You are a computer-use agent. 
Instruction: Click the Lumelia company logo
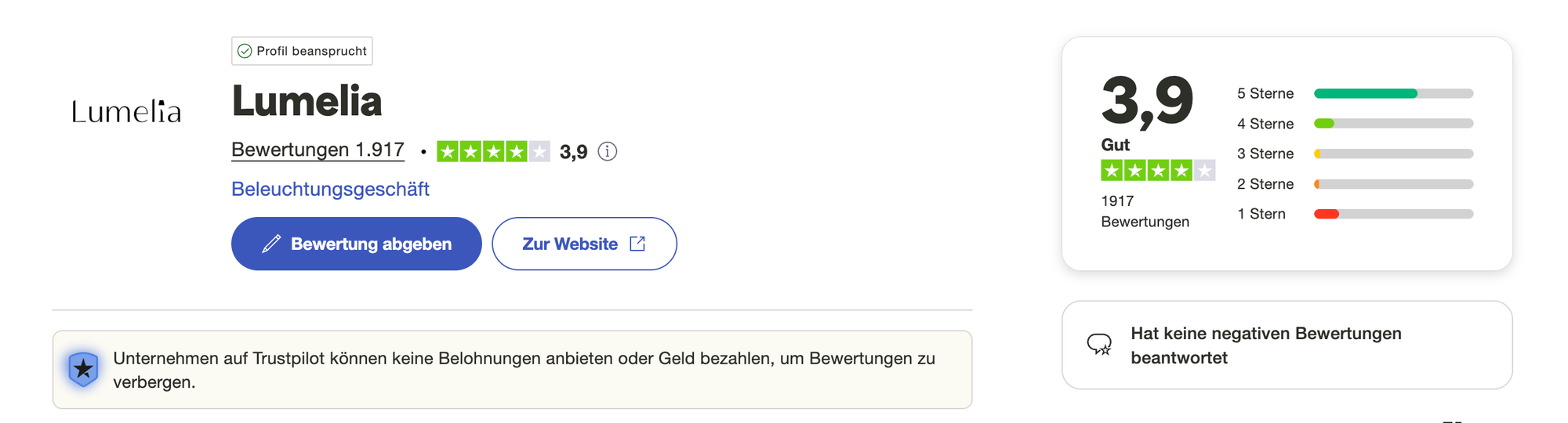point(126,112)
